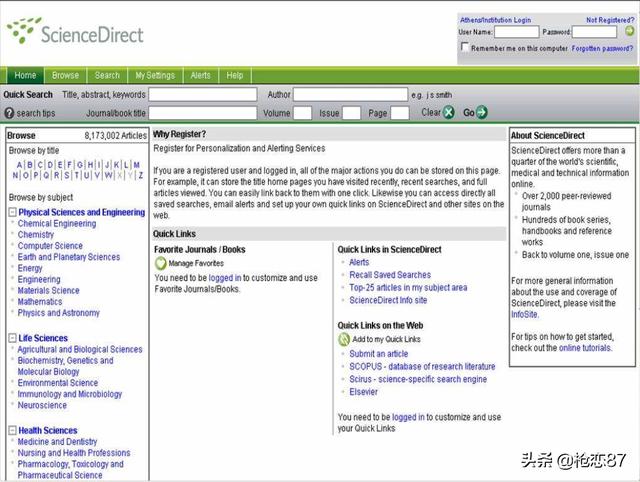Open the Elsevier quick link
The image size is (640, 482).
(x=363, y=392)
